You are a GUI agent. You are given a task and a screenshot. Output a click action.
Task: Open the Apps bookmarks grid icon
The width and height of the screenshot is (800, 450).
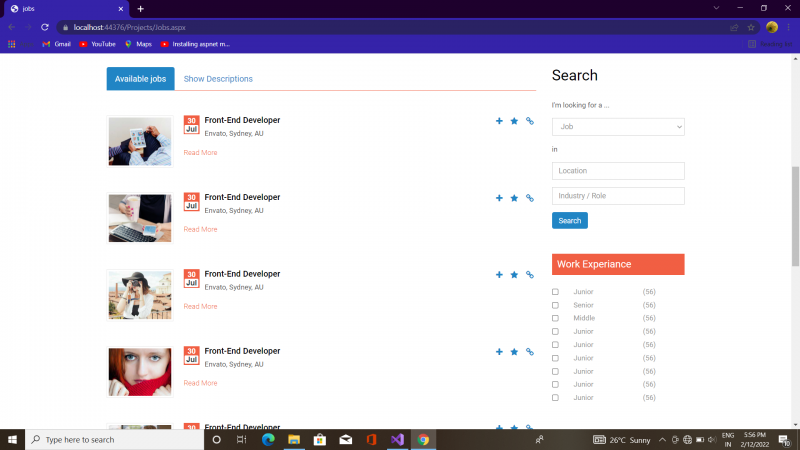click(11, 44)
